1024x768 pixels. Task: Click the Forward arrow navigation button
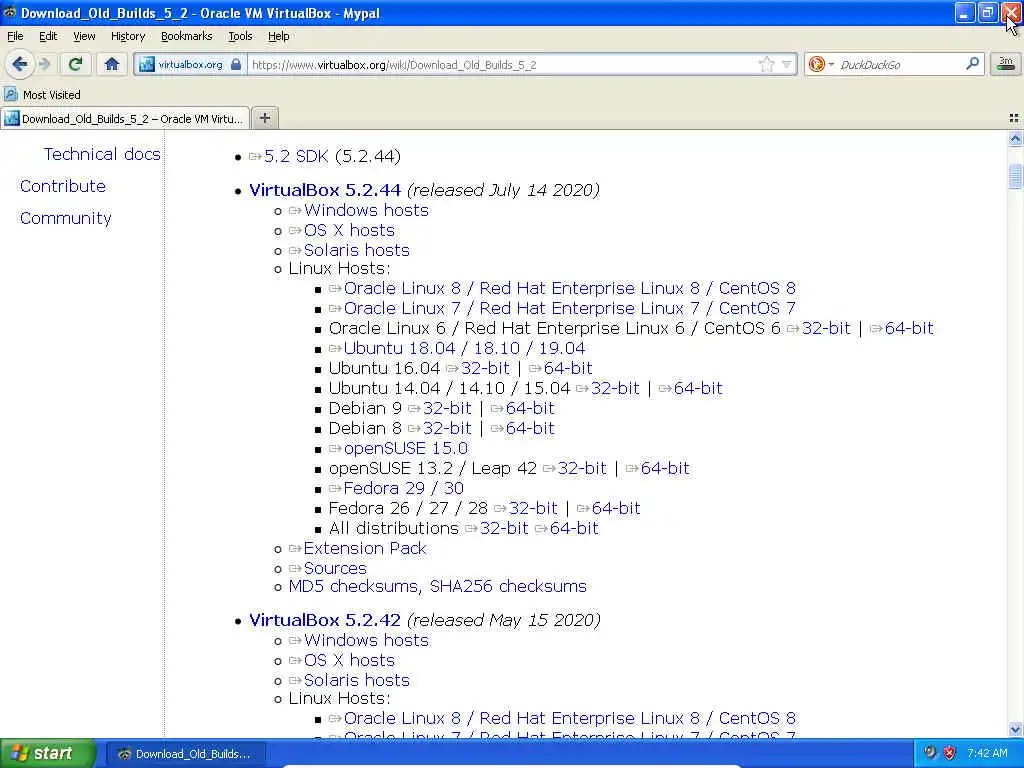click(x=44, y=64)
